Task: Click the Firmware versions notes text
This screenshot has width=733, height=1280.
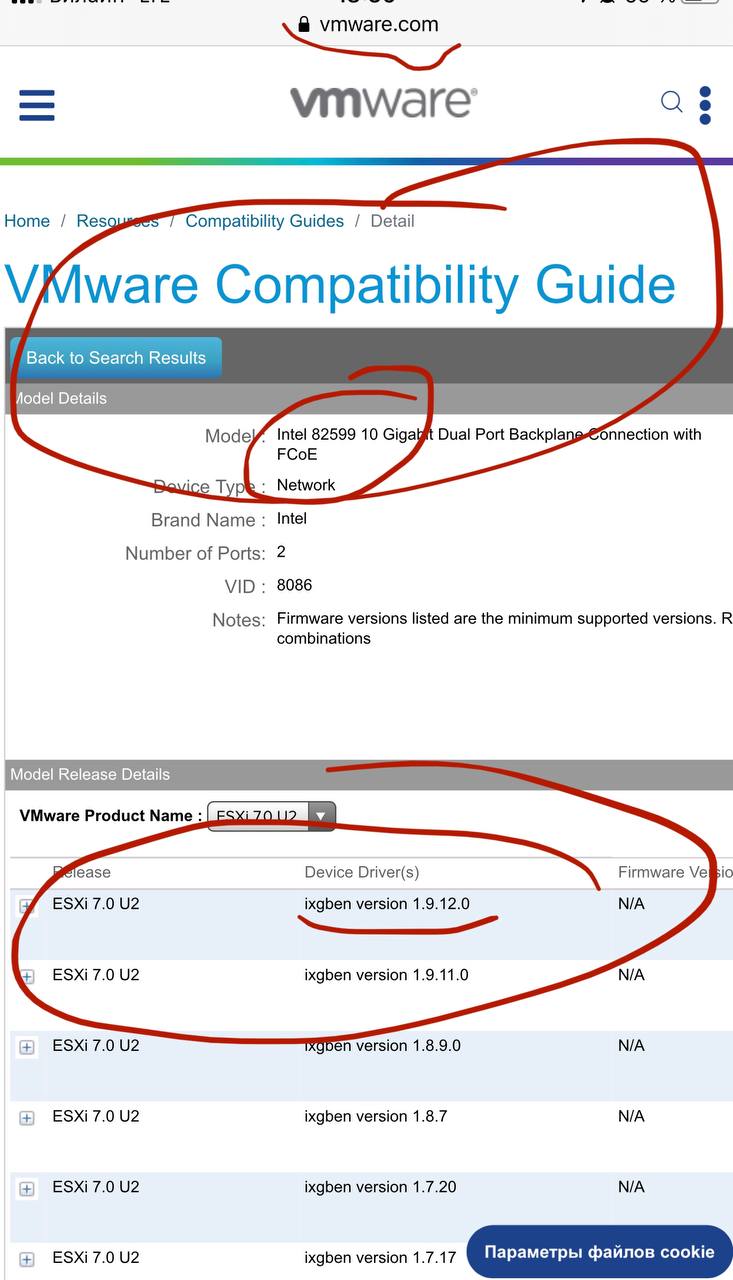Action: click(504, 628)
